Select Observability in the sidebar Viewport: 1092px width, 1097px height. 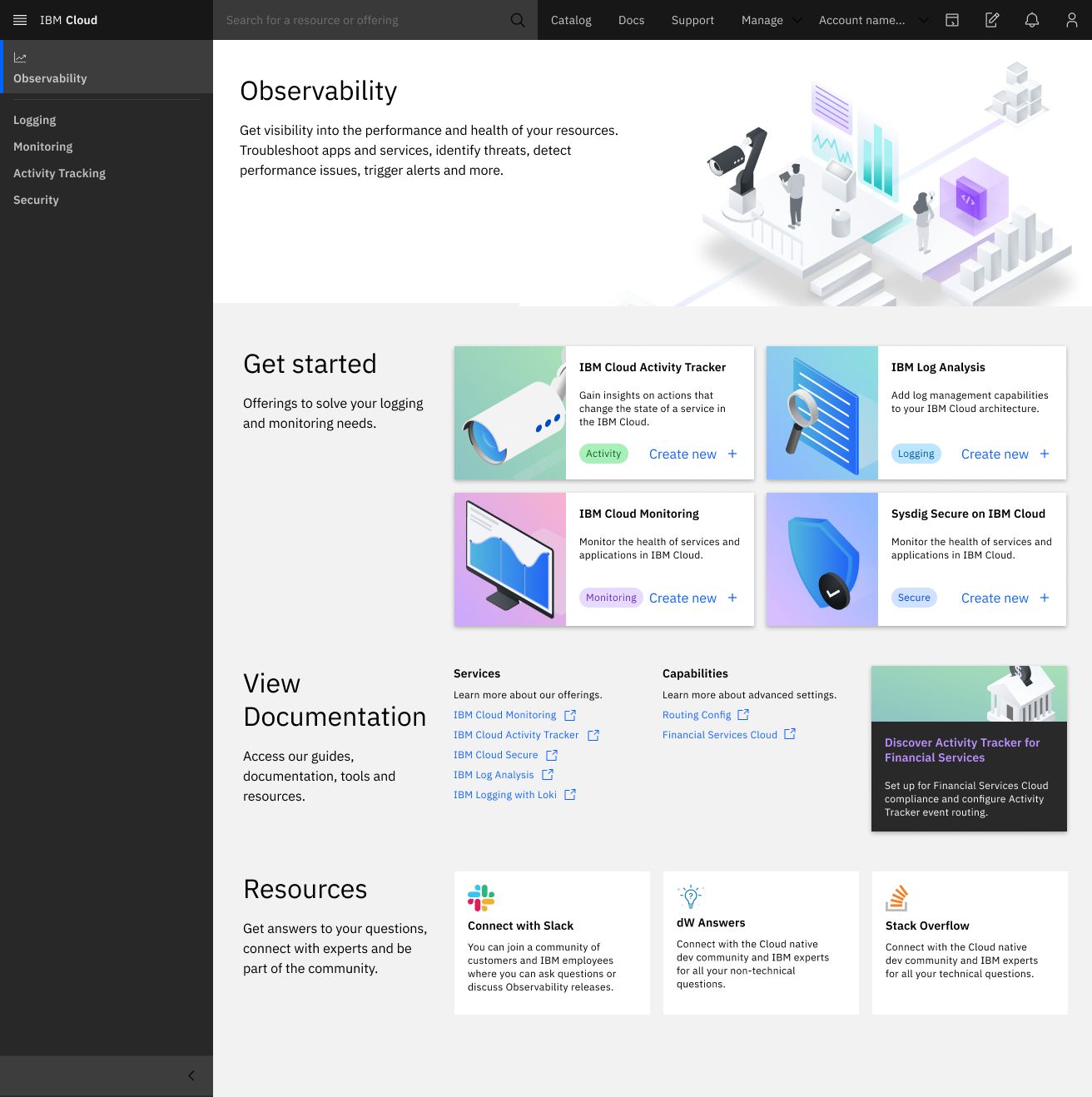(x=107, y=67)
